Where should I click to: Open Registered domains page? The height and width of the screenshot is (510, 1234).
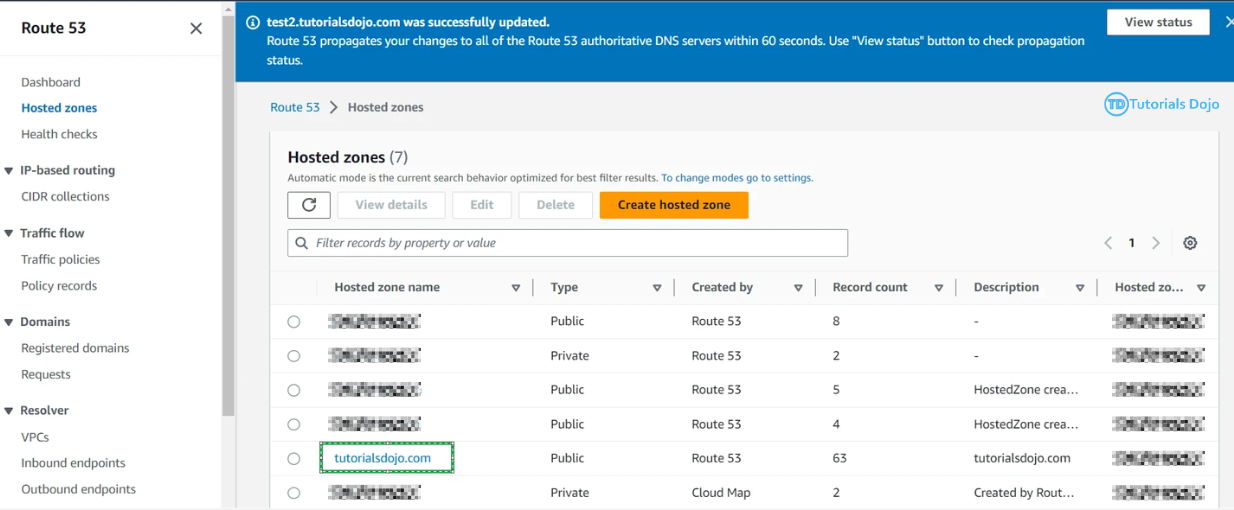point(75,349)
